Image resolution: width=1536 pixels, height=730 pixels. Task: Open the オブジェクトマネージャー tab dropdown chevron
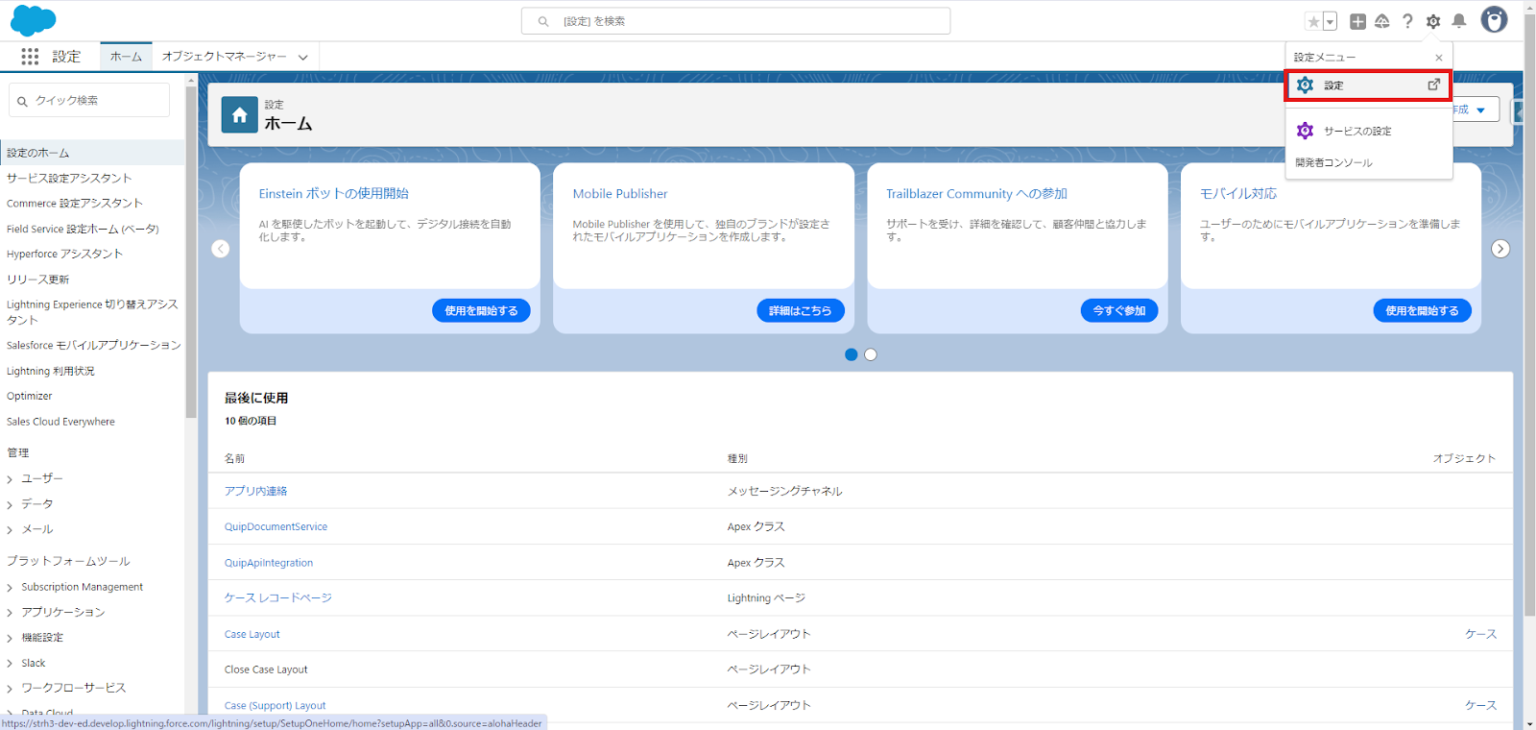coord(303,57)
